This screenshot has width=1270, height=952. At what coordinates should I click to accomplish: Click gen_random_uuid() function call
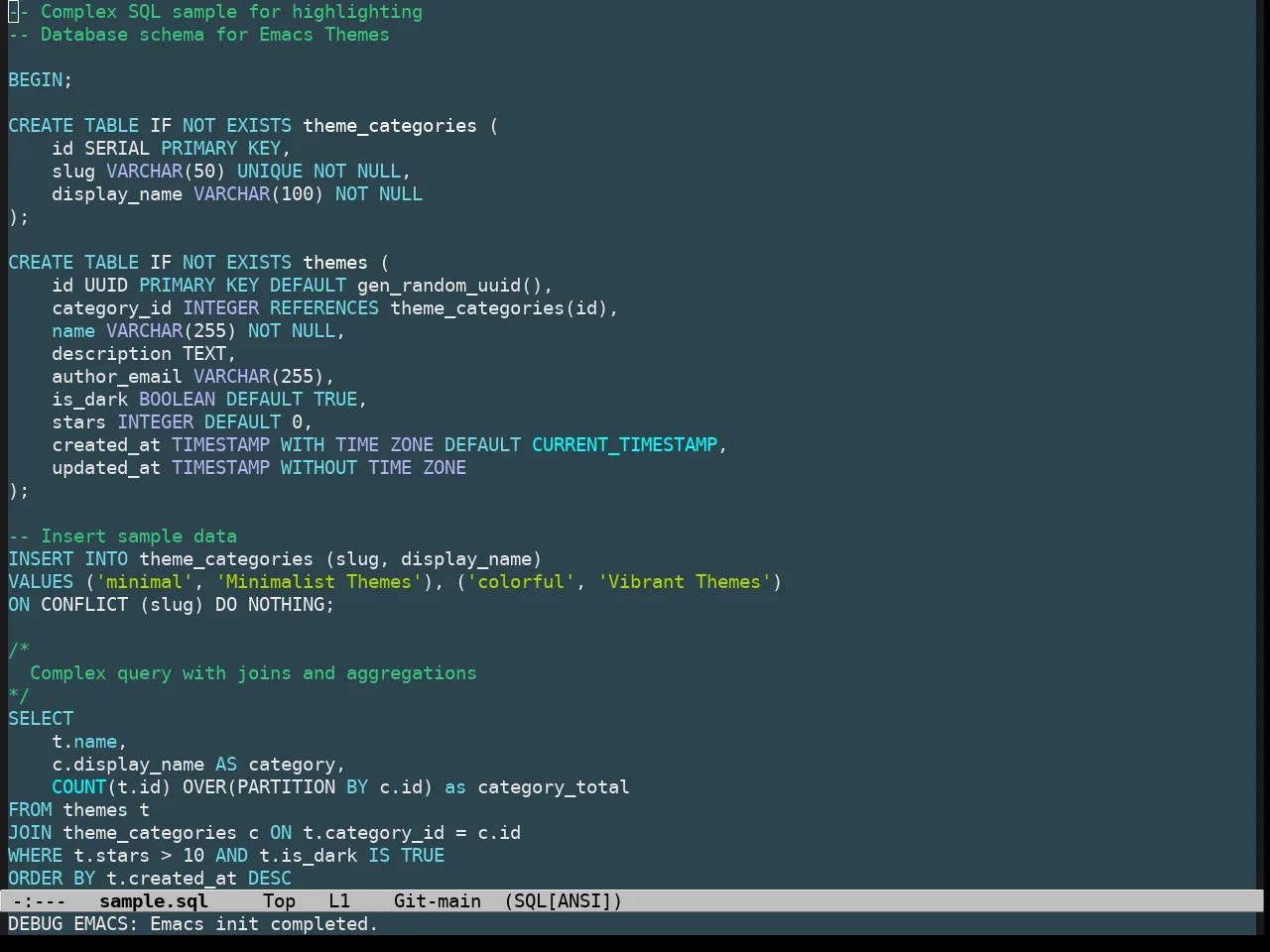449,286
